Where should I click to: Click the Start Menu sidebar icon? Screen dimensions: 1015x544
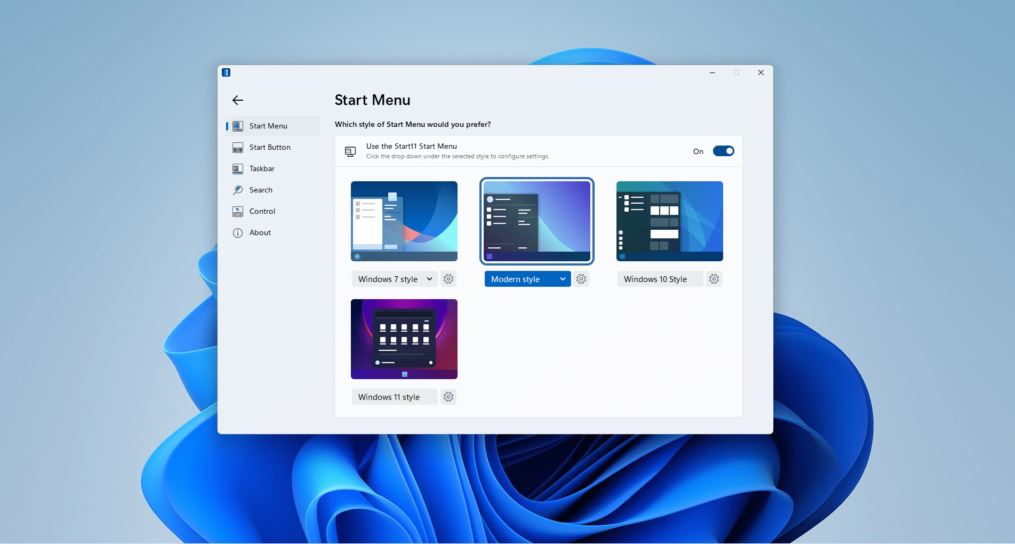pos(238,126)
